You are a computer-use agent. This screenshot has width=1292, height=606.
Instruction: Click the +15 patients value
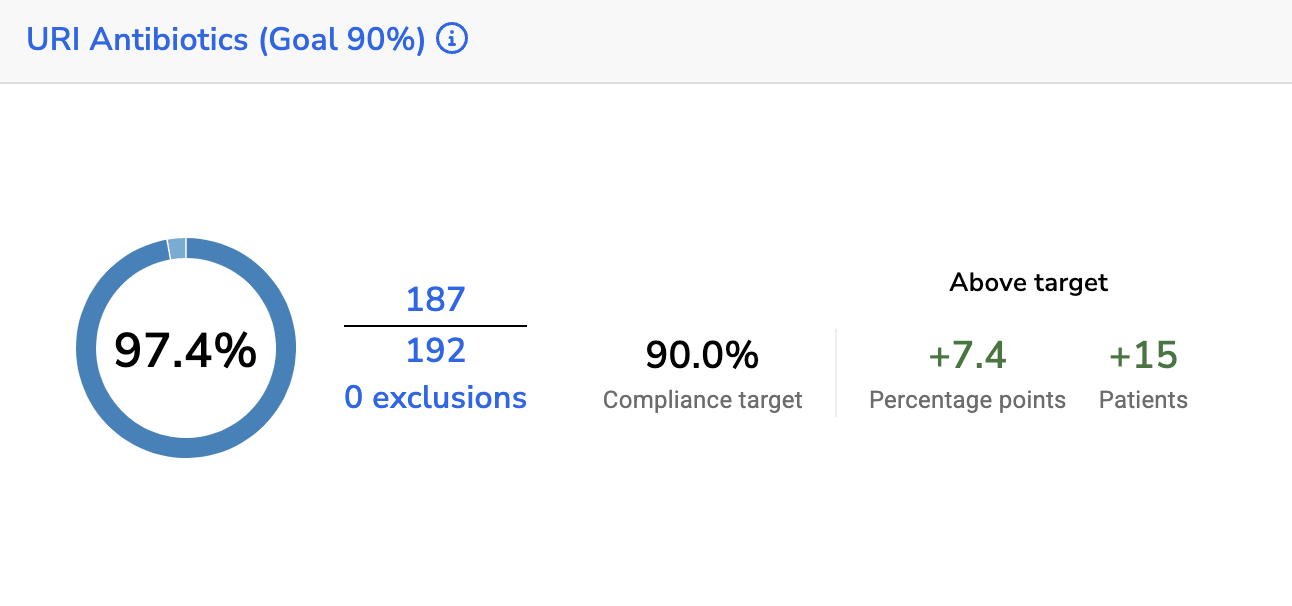click(x=1143, y=355)
